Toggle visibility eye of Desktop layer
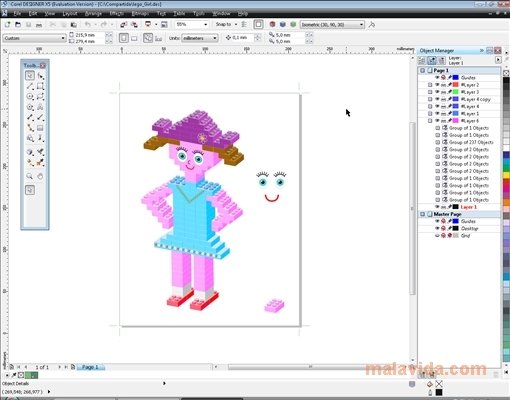The width and height of the screenshot is (510, 400). 437,228
